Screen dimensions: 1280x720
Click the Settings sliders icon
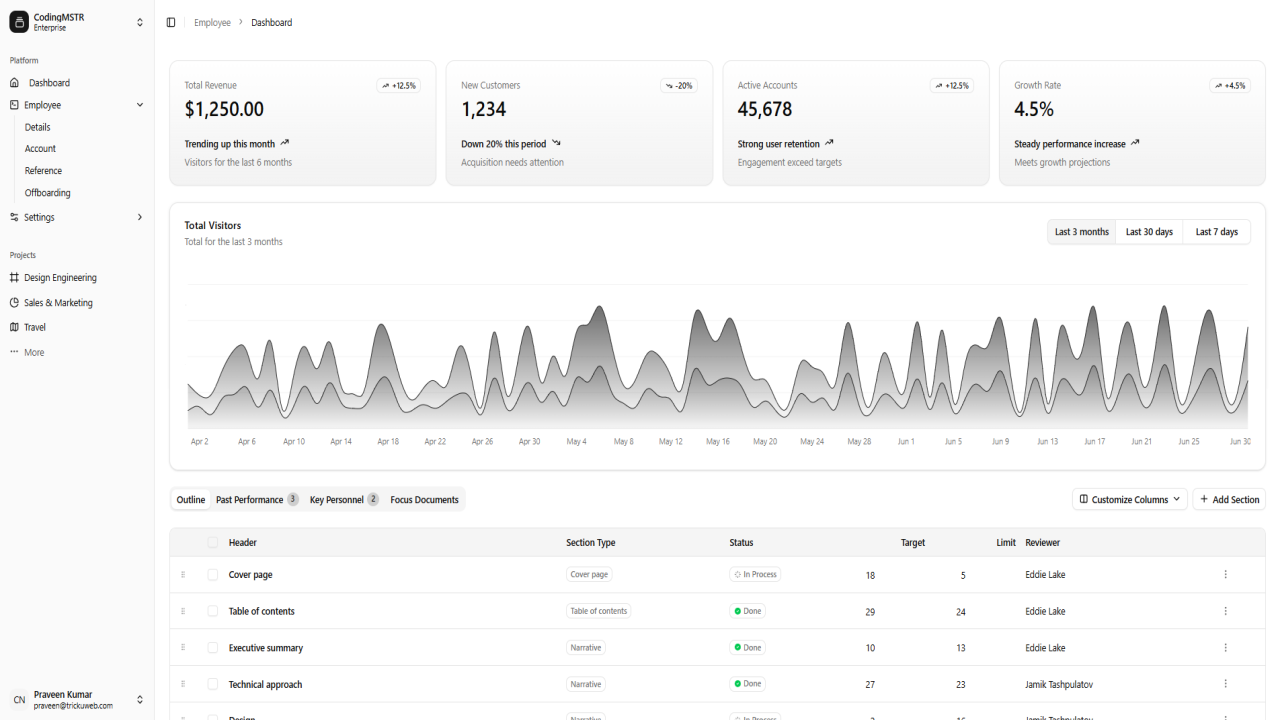pyautogui.click(x=14, y=217)
